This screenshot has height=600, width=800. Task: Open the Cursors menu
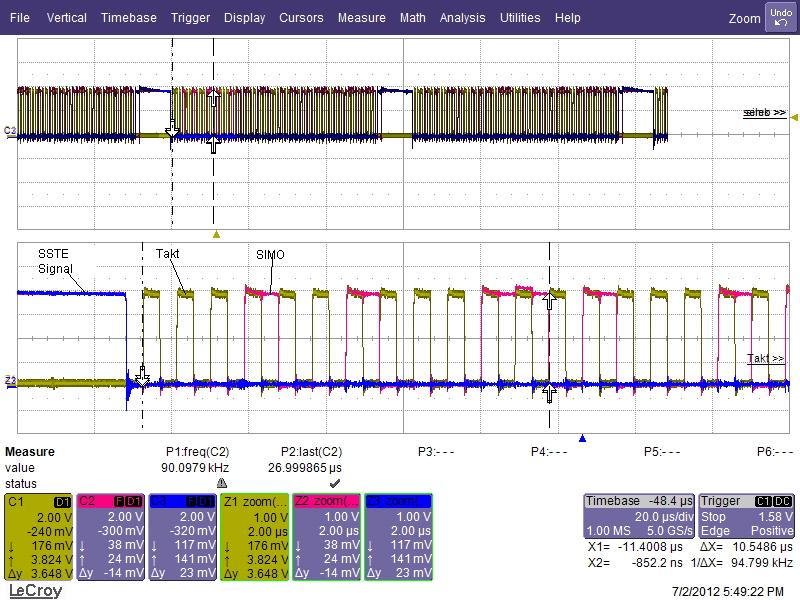coord(301,18)
